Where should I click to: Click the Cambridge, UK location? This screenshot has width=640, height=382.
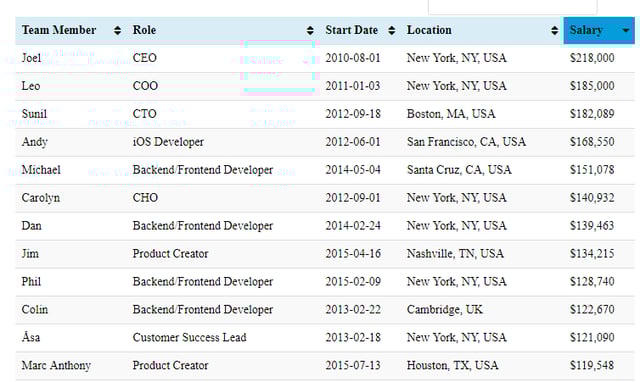pos(444,310)
